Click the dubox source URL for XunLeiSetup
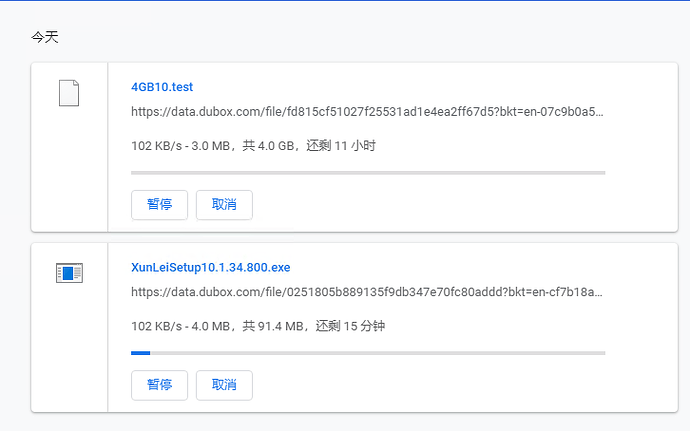Screen dimensions: 690x431 [367, 292]
